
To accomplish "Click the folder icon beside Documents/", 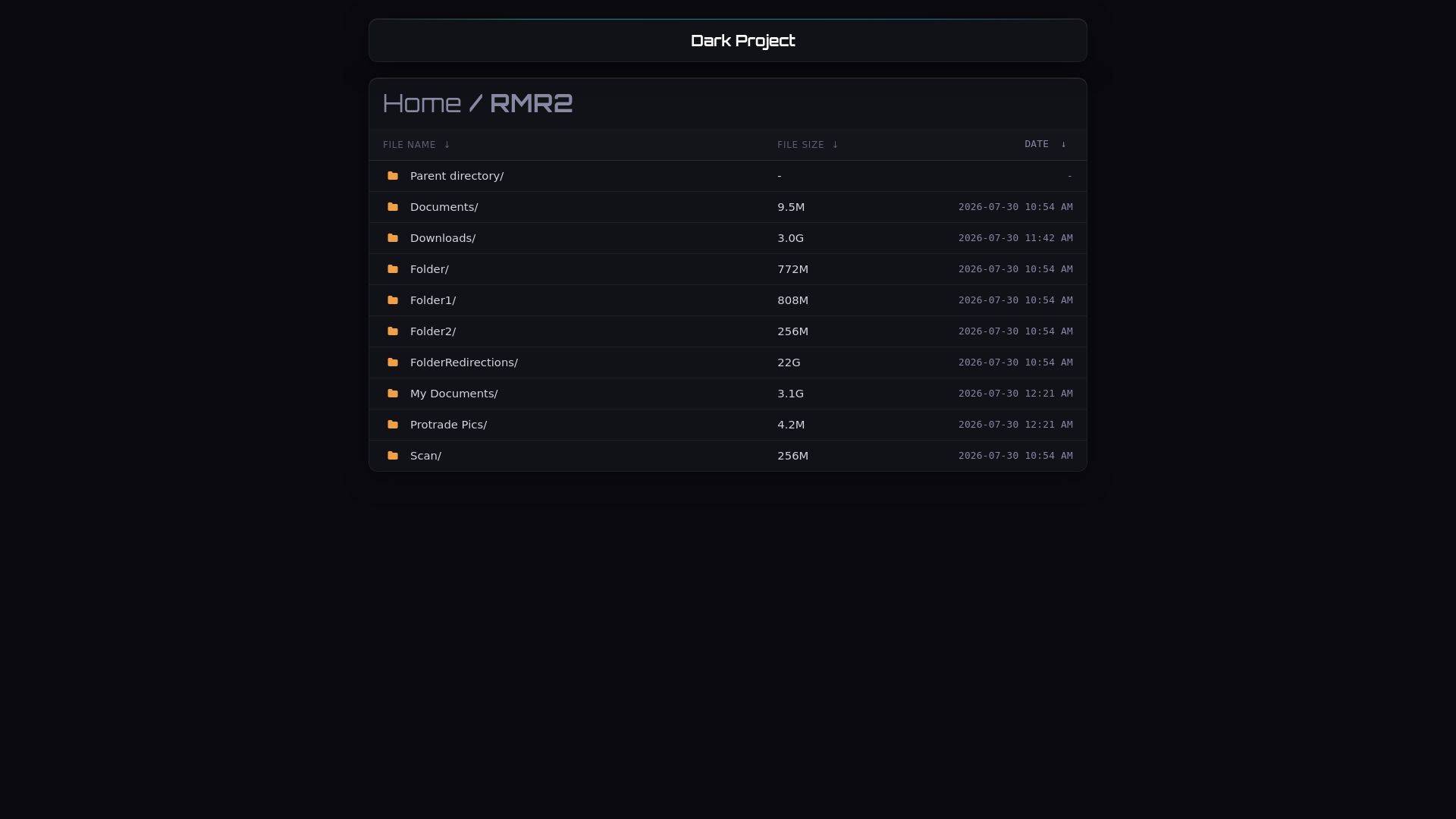I will [393, 207].
